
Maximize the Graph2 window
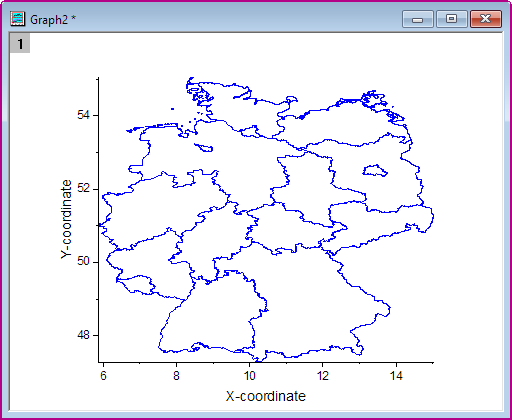pyautogui.click(x=452, y=19)
